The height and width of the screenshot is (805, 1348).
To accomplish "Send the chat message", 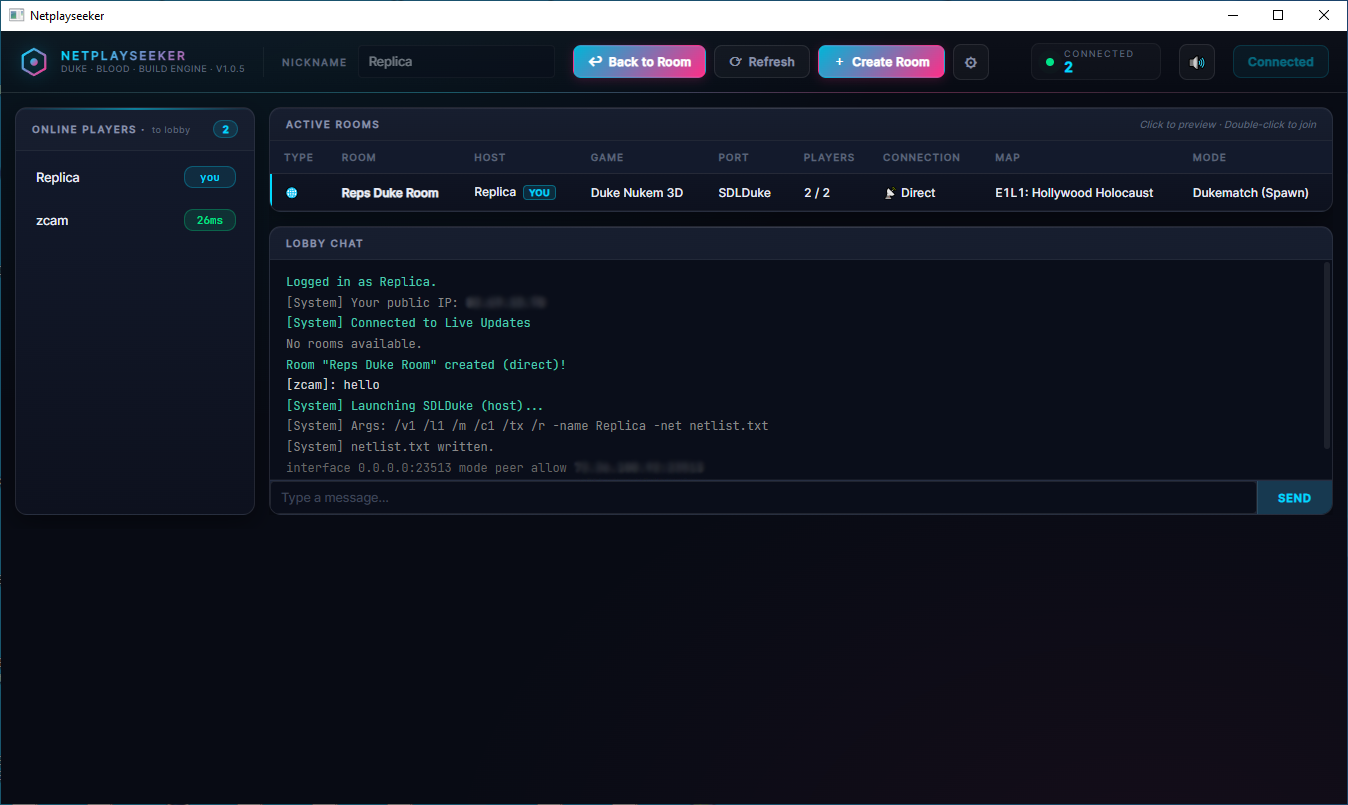I will [x=1294, y=498].
